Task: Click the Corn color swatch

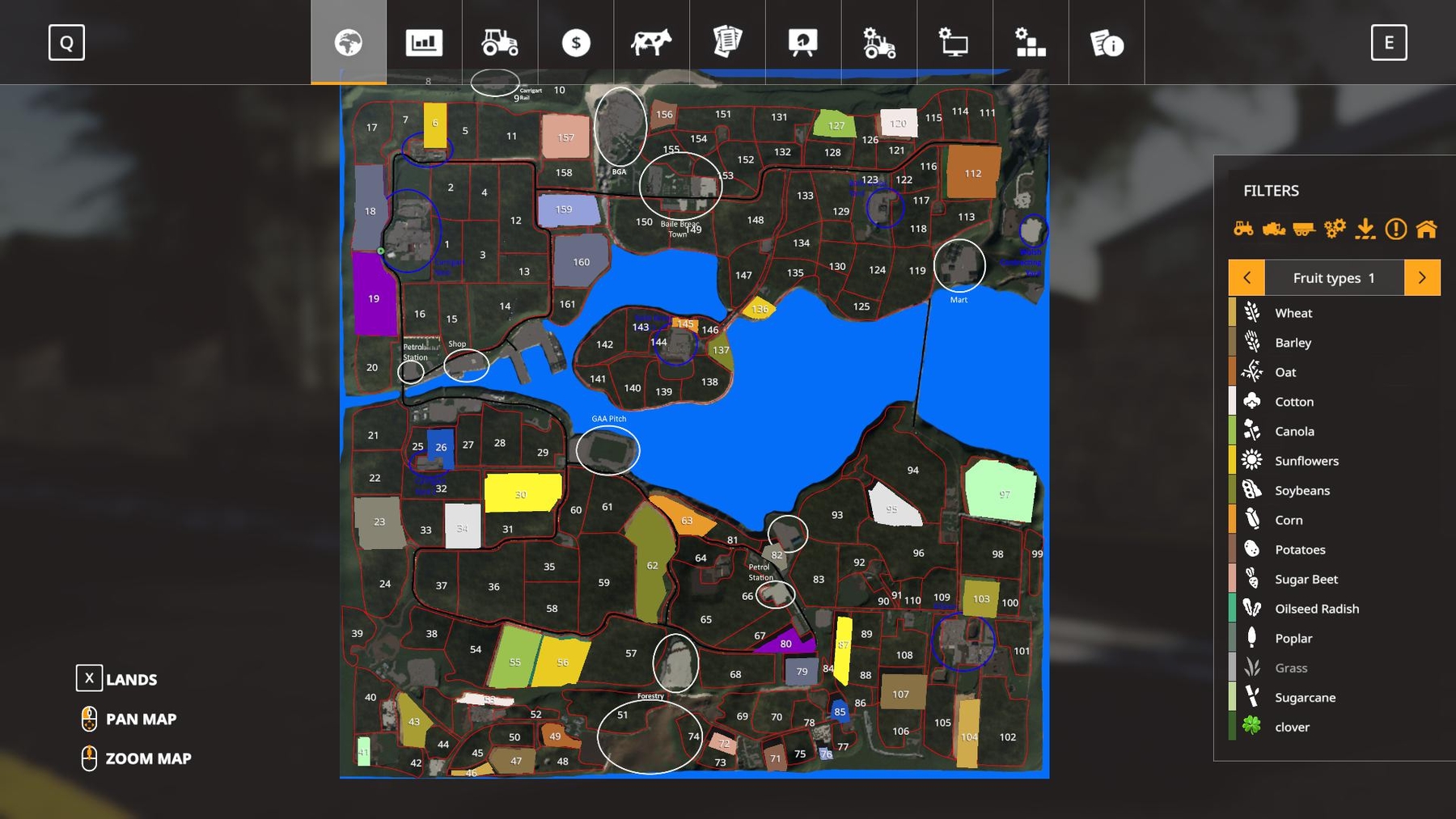Action: click(1233, 520)
